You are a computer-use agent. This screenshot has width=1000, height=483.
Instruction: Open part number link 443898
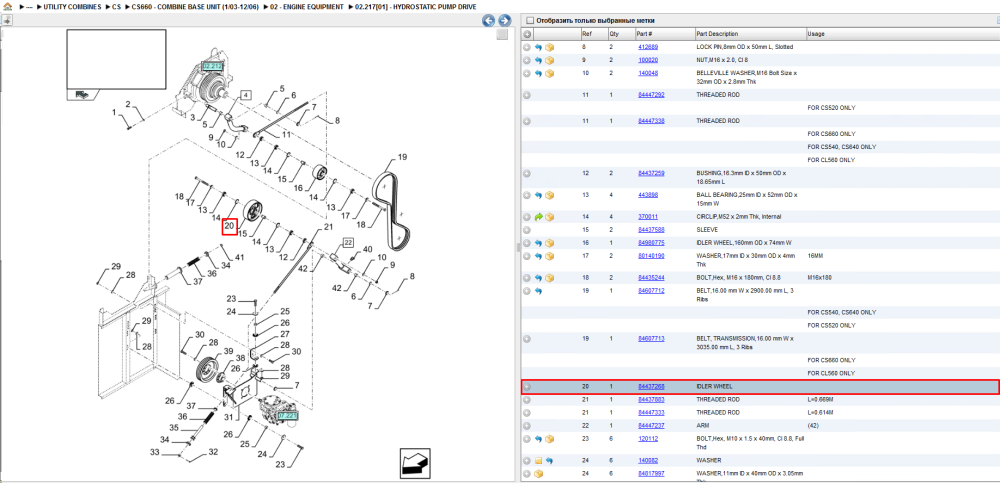point(648,195)
